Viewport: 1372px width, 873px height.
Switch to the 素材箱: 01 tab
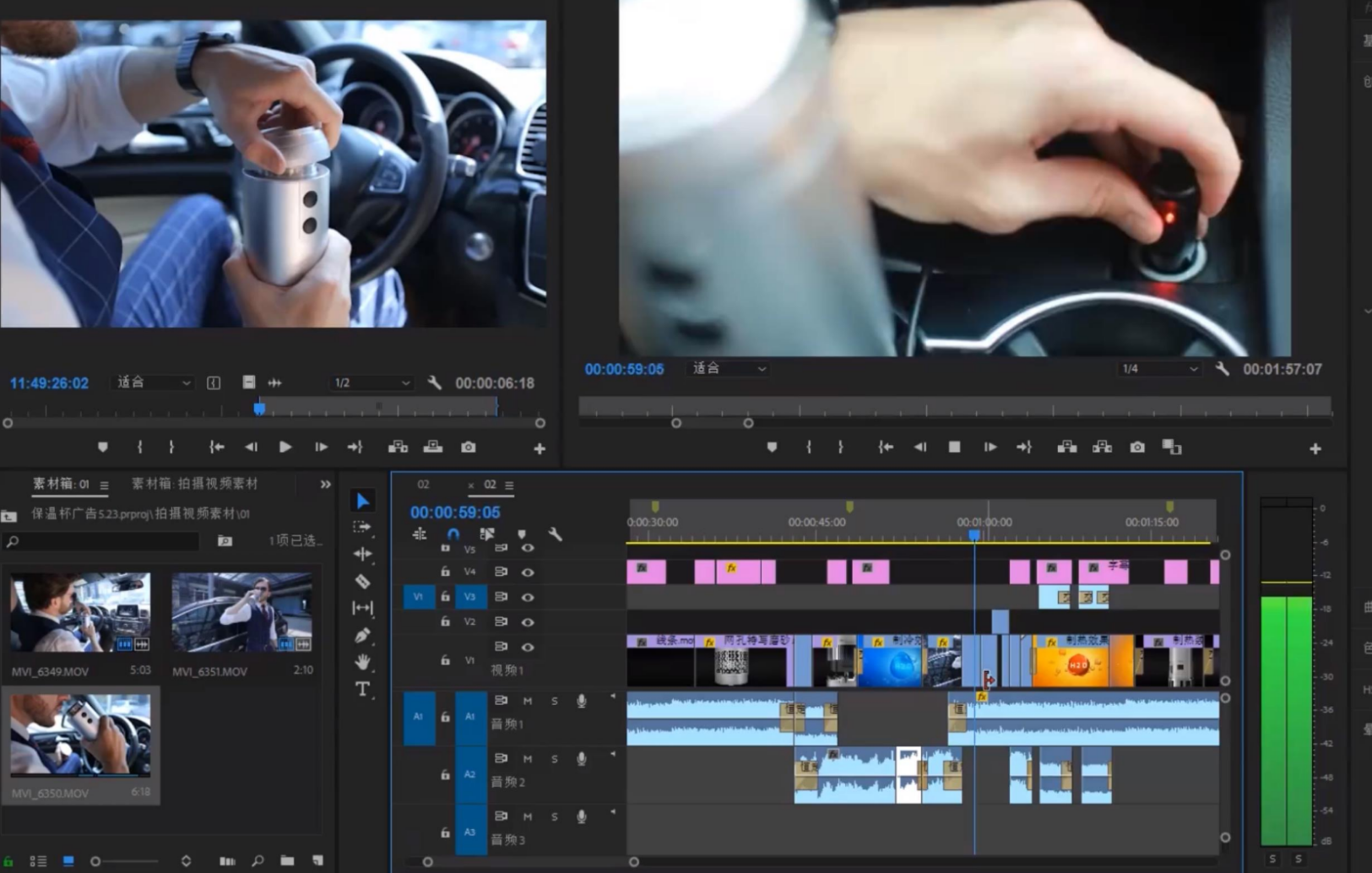click(61, 484)
